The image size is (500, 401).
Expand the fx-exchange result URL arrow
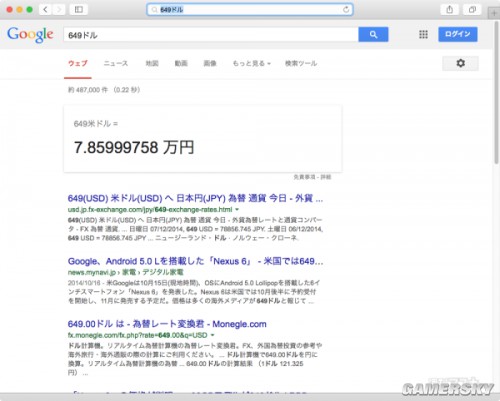(x=237, y=210)
